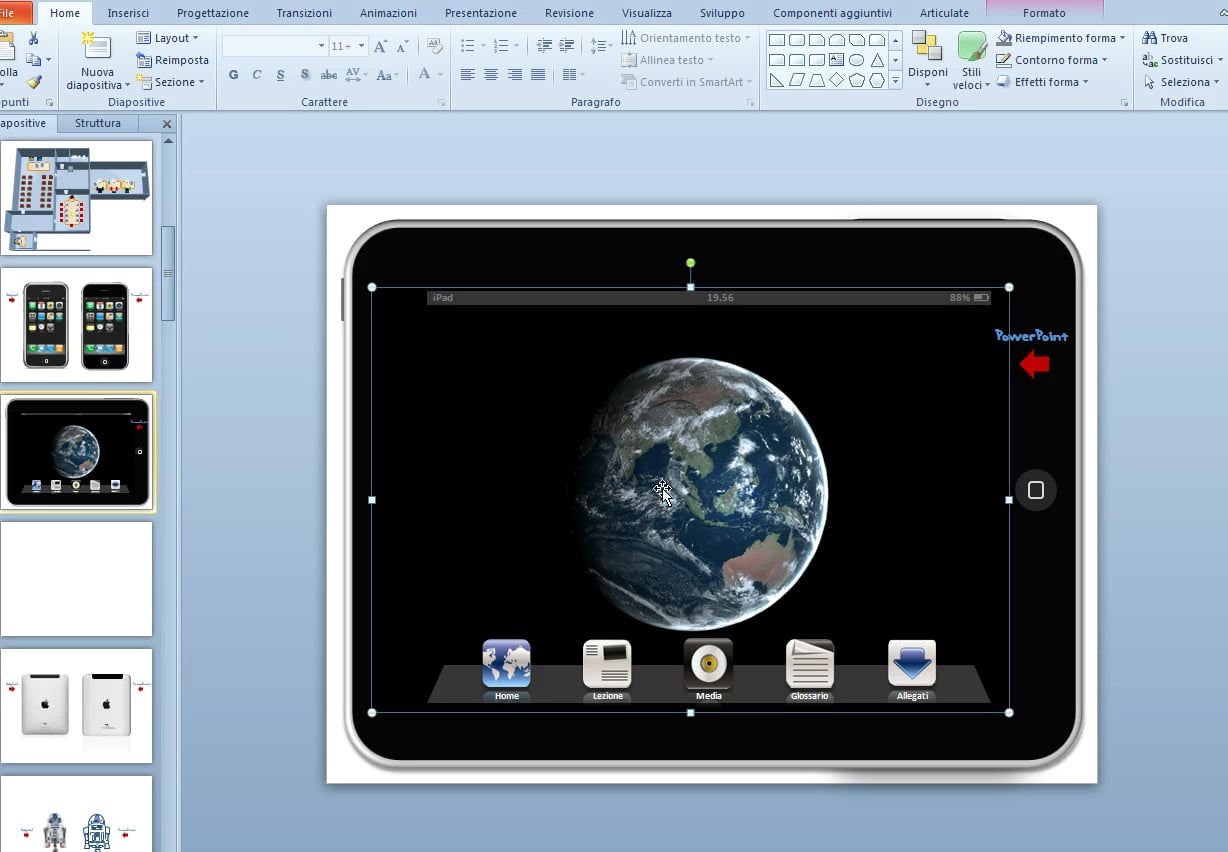1228x852 pixels.
Task: Decrease list indent level icon
Action: (x=544, y=46)
